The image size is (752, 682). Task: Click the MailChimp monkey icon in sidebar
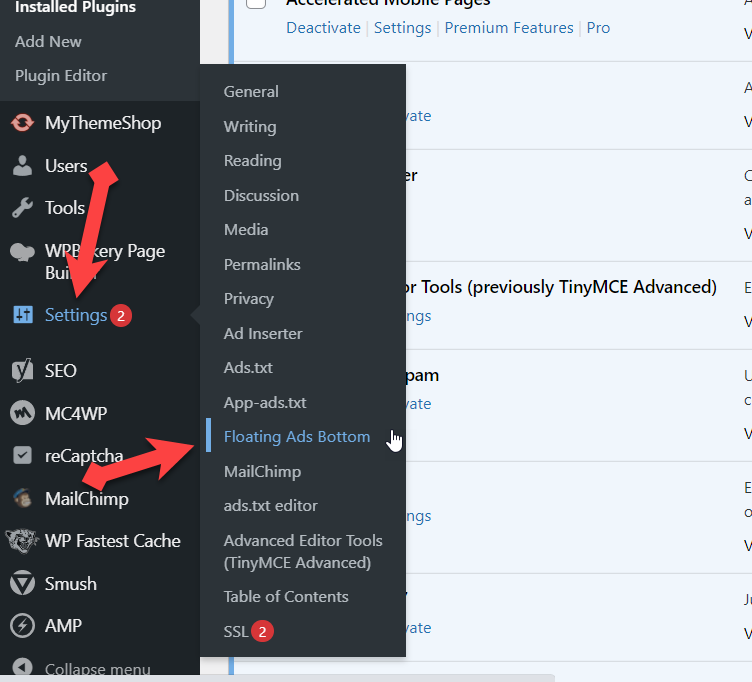(x=22, y=498)
